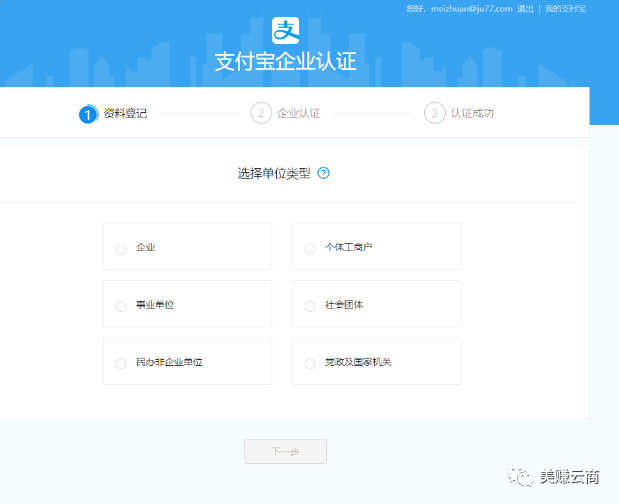
Task: Select the 个体工商户 radio option
Action: tap(310, 248)
